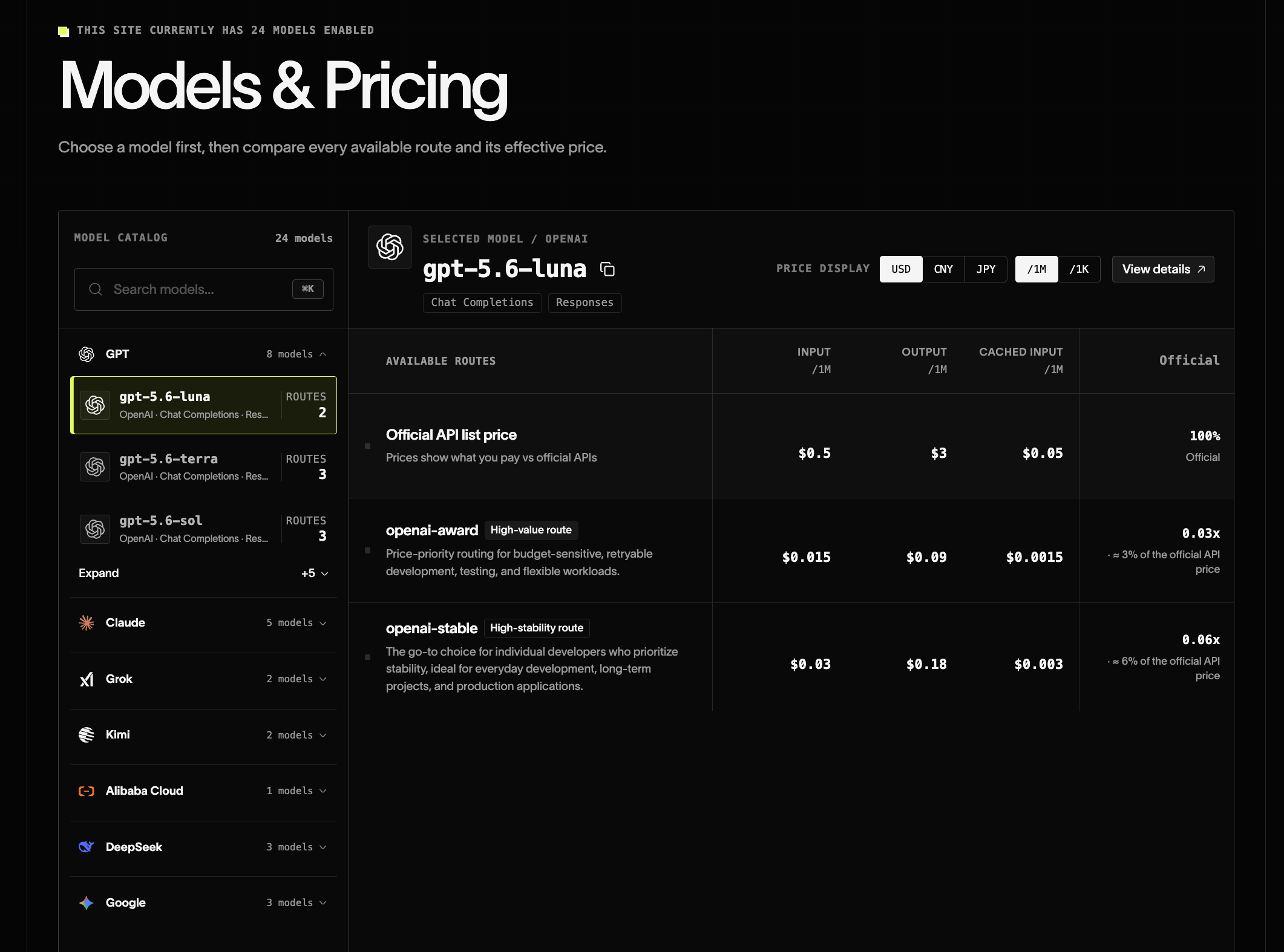Click the OpenAI logo beside the selected model
The width and height of the screenshot is (1284, 952).
click(x=390, y=247)
